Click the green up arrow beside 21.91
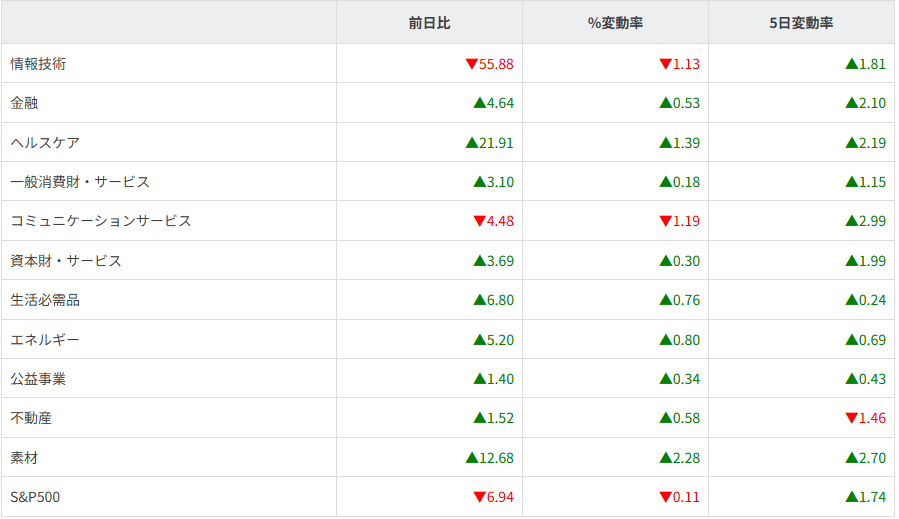Image resolution: width=899 pixels, height=519 pixels. click(472, 143)
